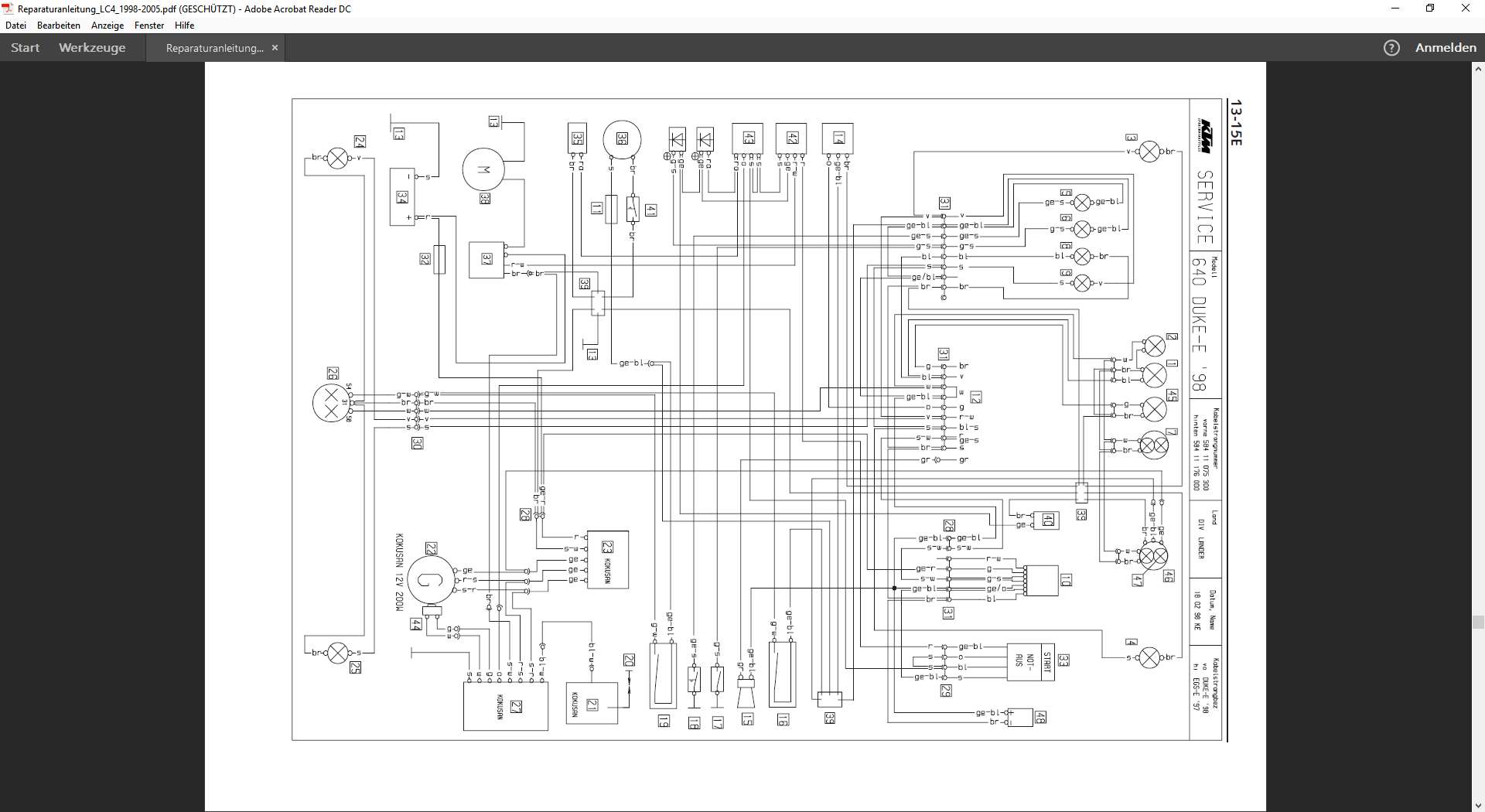Minimize the Acrobat Reader window
The height and width of the screenshot is (812, 1485).
pos(1395,9)
